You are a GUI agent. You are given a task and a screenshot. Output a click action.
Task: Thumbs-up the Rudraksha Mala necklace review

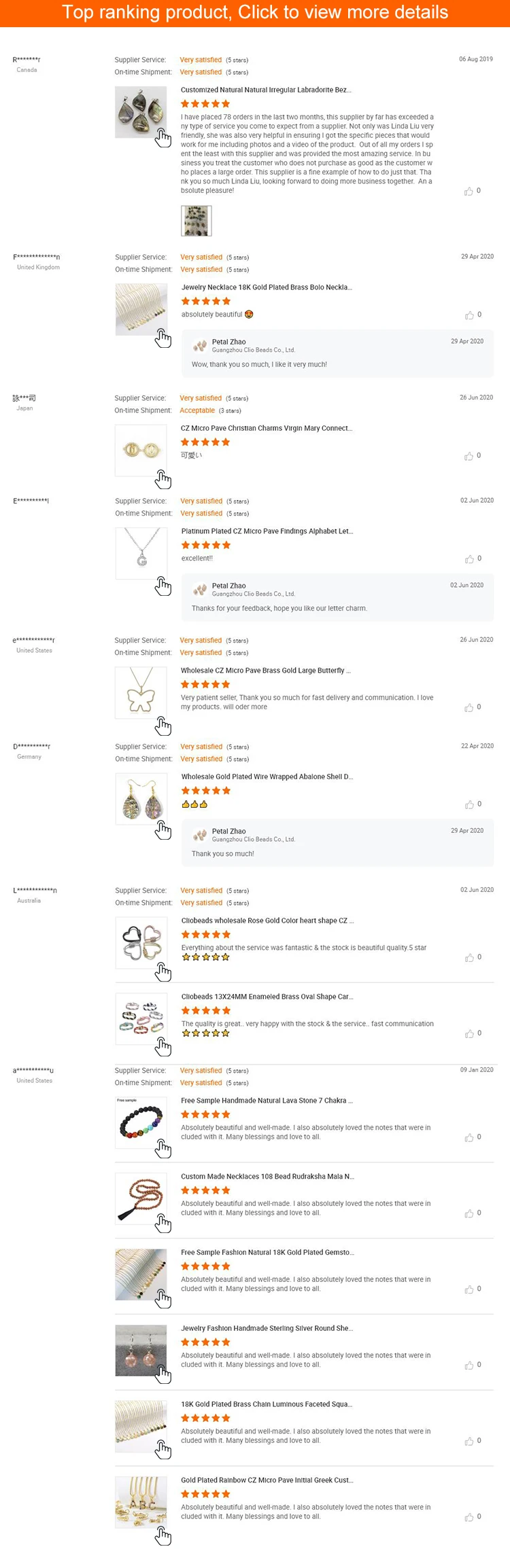click(x=469, y=1213)
